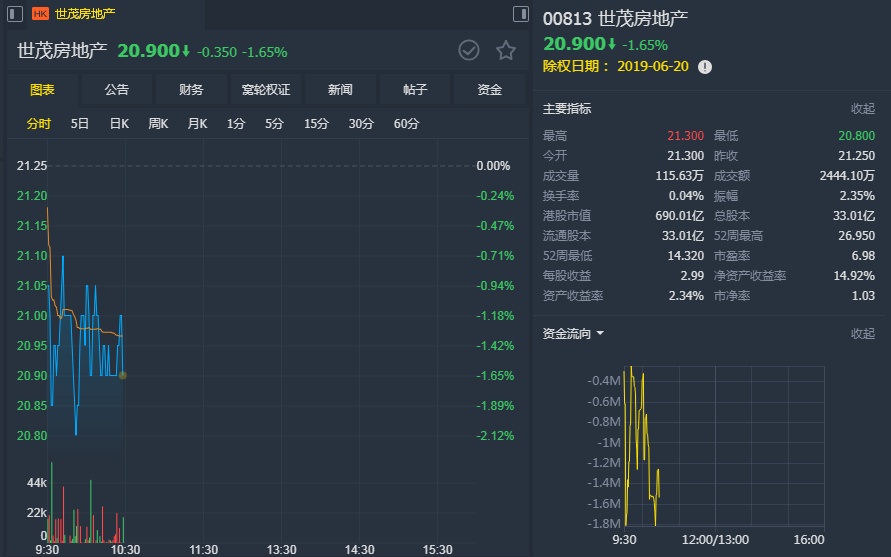Collapse the 主要指标 section
Screen dimensions: 891x557
coord(862,108)
